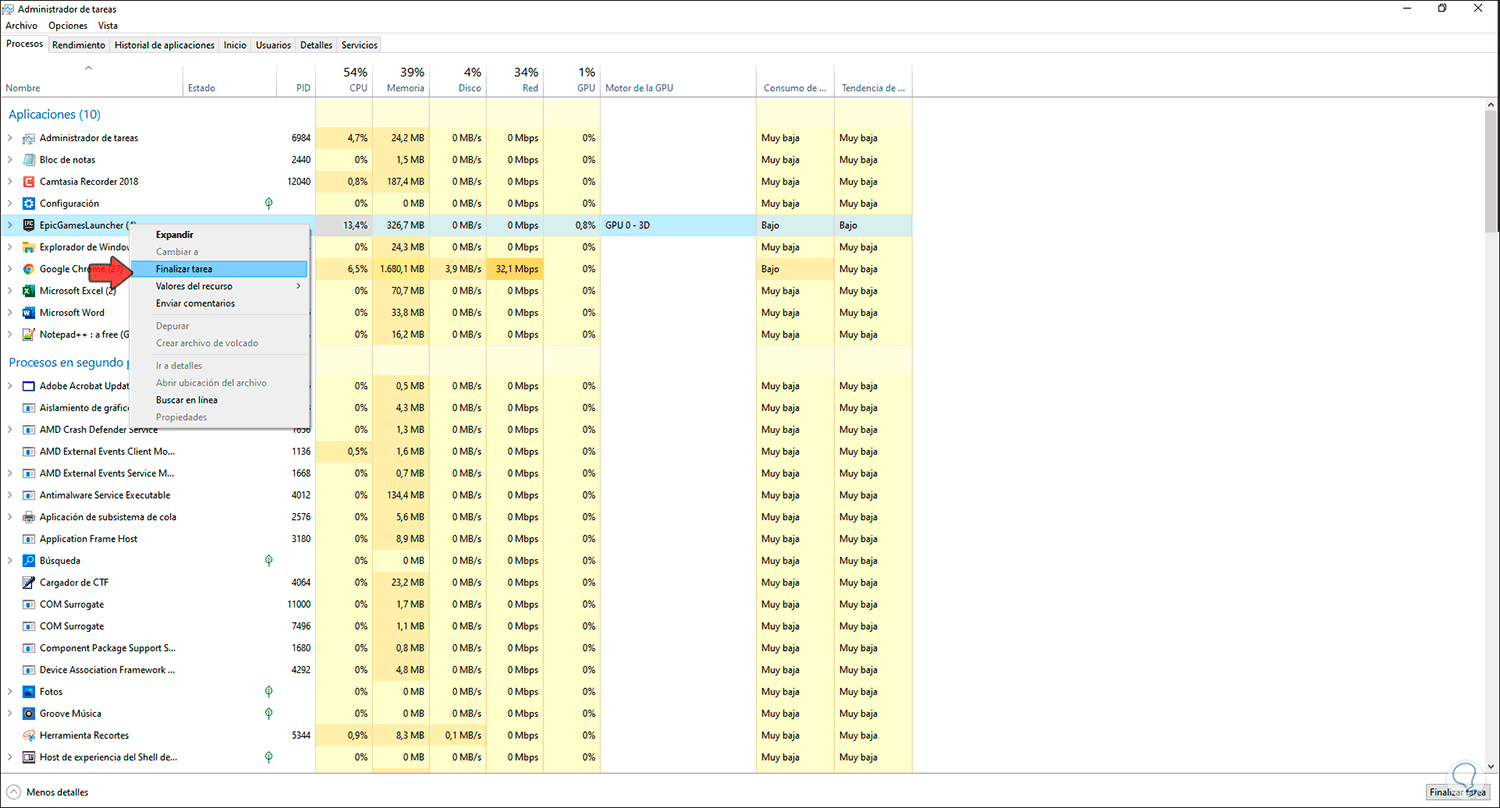
Task: Choose Buscar en línea in the context menu
Action: (x=219, y=400)
